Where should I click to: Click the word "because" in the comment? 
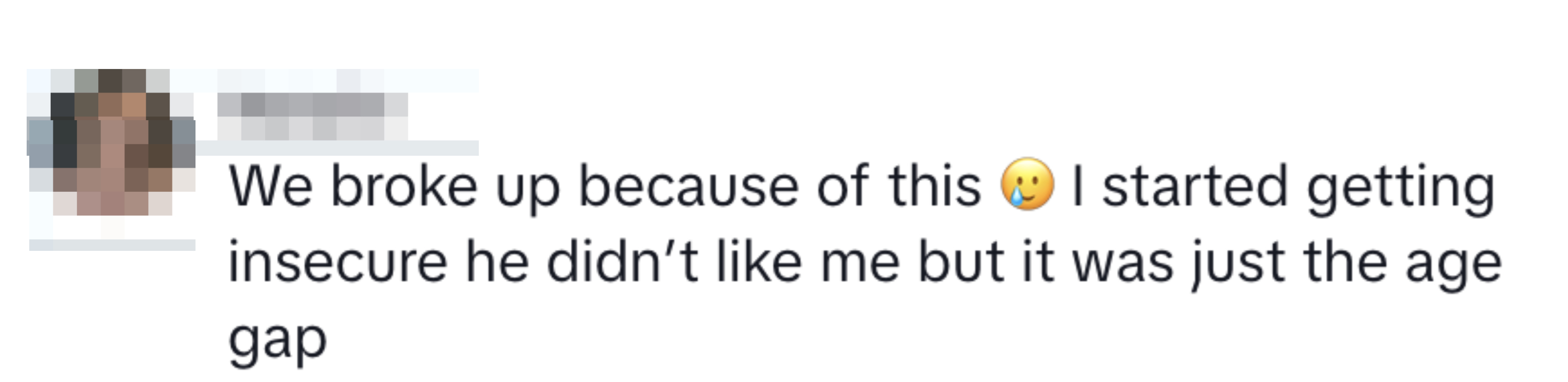688,186
